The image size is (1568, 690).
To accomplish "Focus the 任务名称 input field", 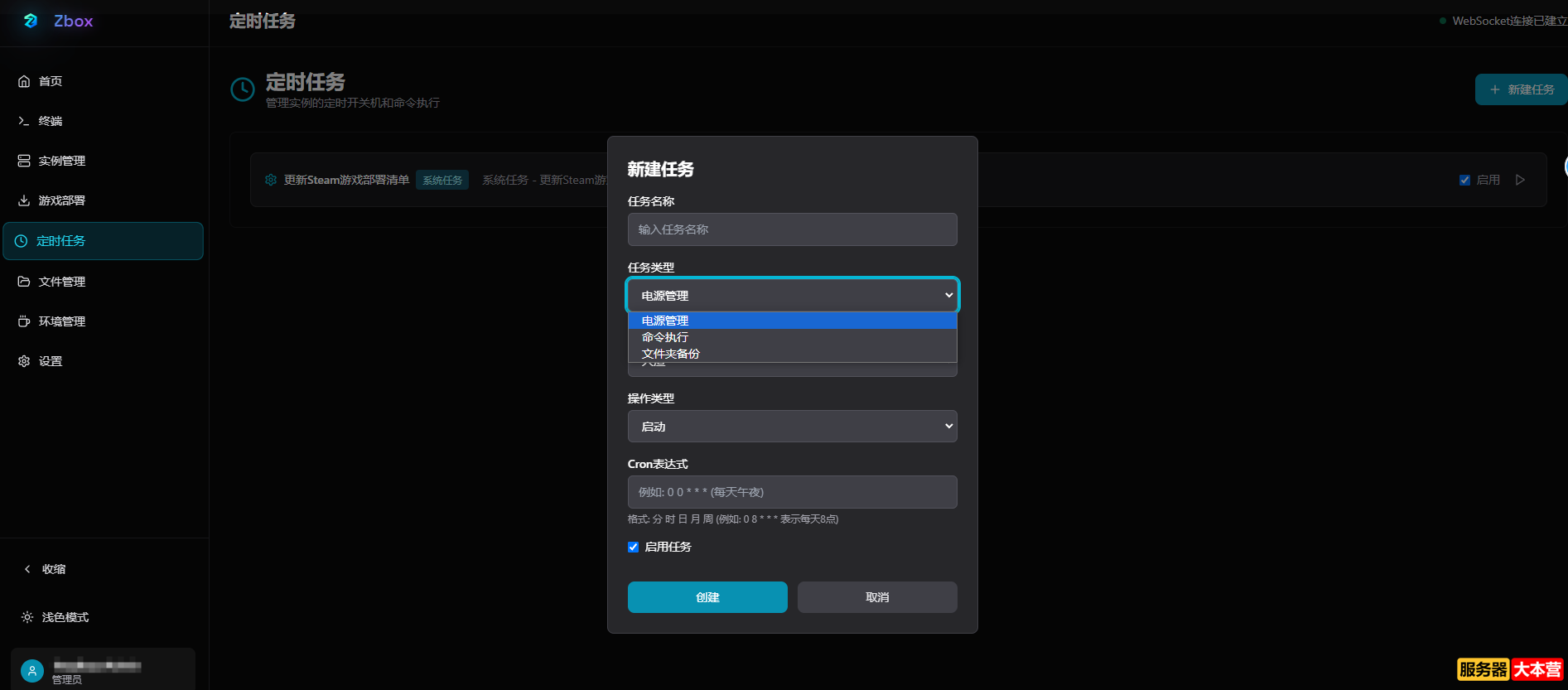I will (x=793, y=229).
